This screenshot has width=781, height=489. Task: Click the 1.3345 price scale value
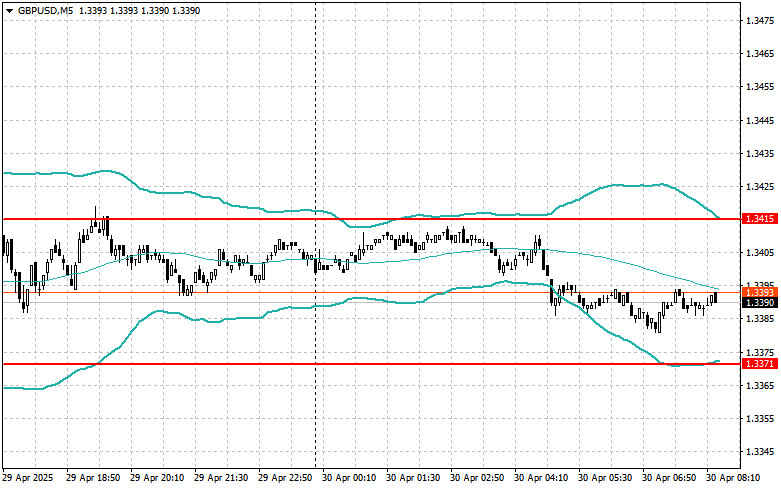tap(760, 452)
